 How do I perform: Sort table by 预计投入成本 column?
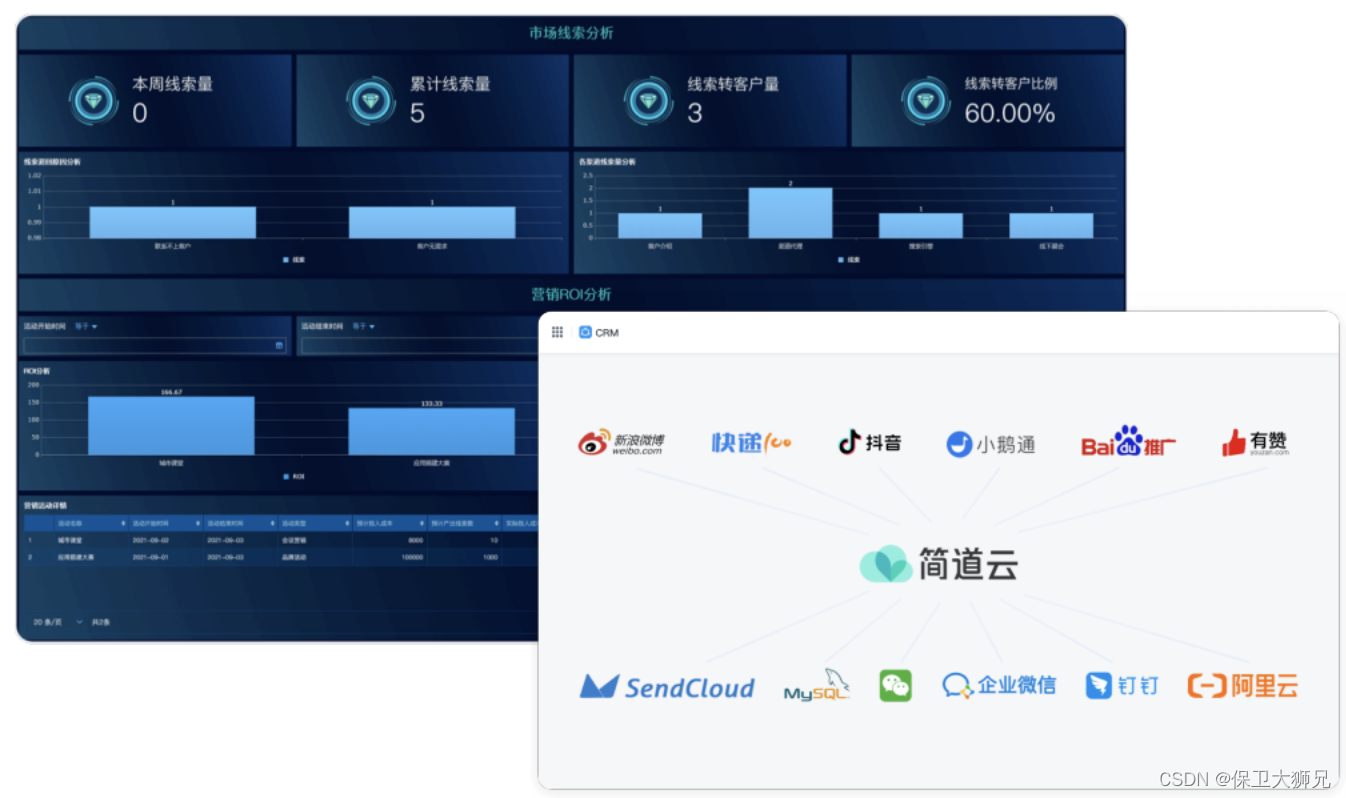(x=423, y=523)
